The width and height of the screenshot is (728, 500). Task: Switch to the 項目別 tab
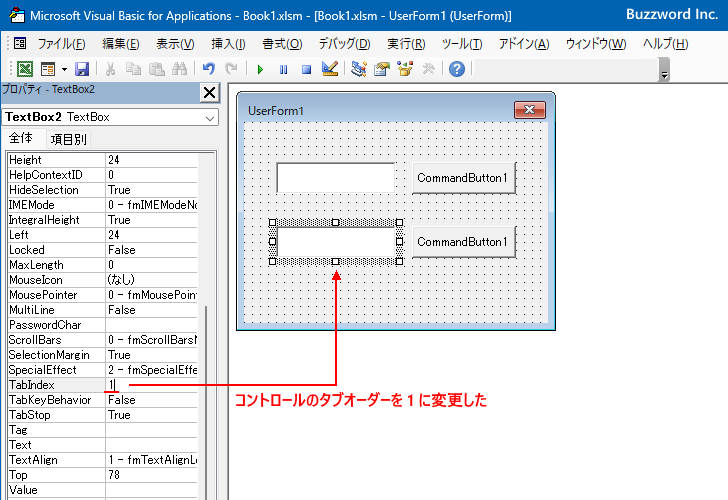[68, 139]
